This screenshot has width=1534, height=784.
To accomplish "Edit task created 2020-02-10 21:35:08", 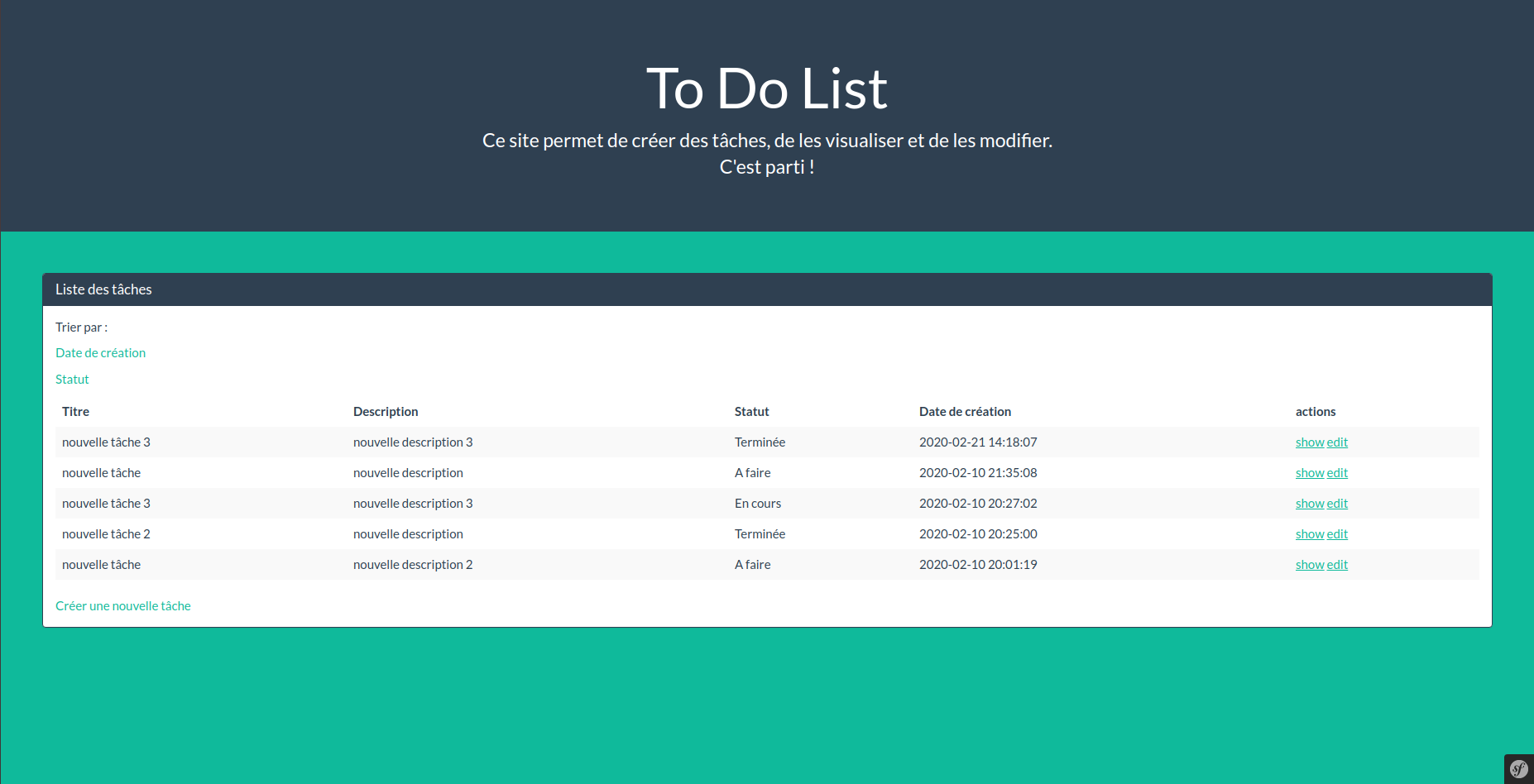I will click(x=1337, y=473).
